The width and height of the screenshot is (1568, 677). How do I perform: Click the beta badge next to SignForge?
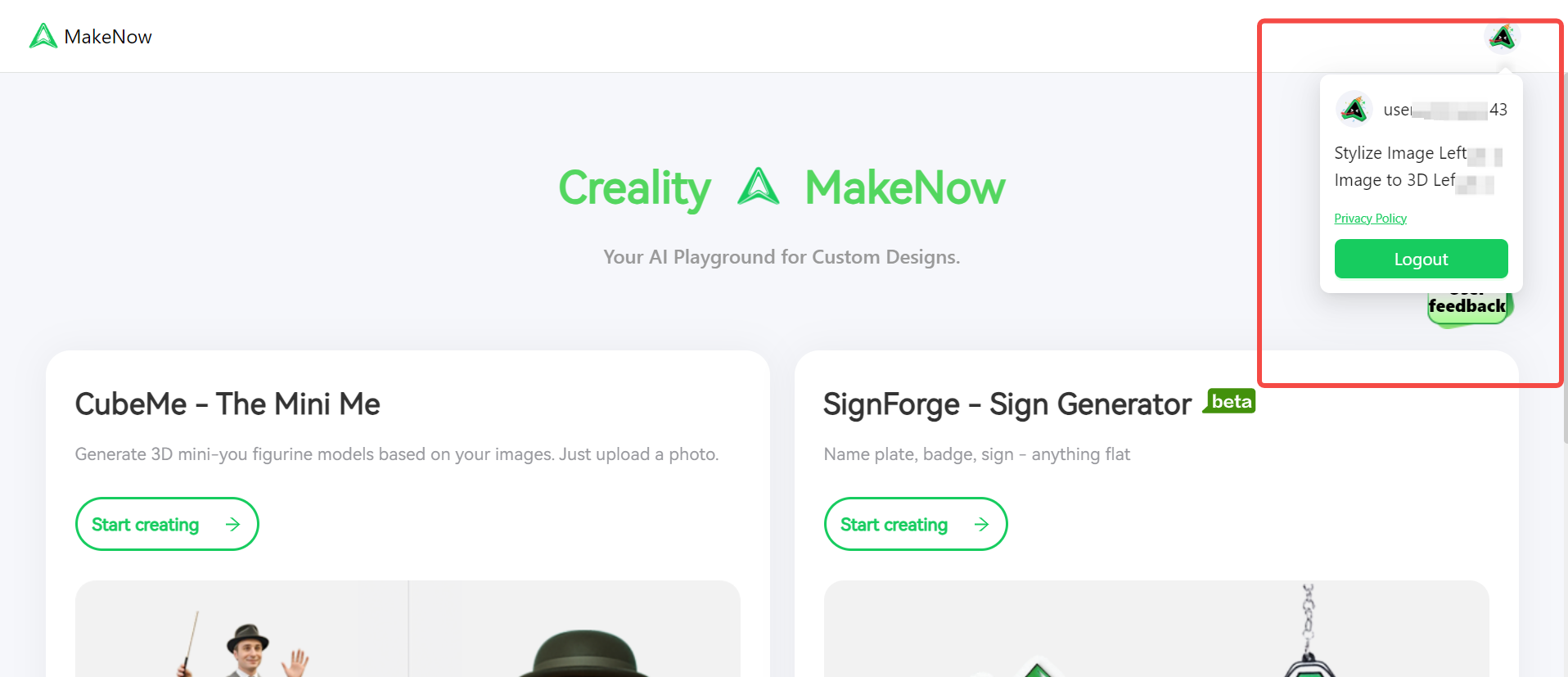pos(1230,401)
